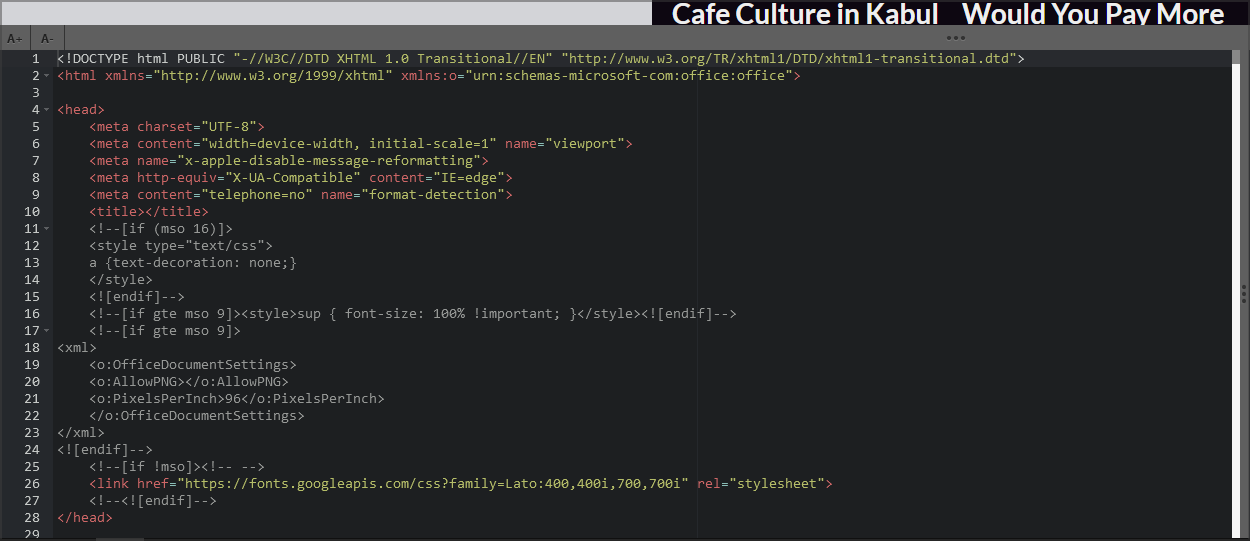The image size is (1250, 541).
Task: Click the text-decoration: none rule
Action: [193, 263]
